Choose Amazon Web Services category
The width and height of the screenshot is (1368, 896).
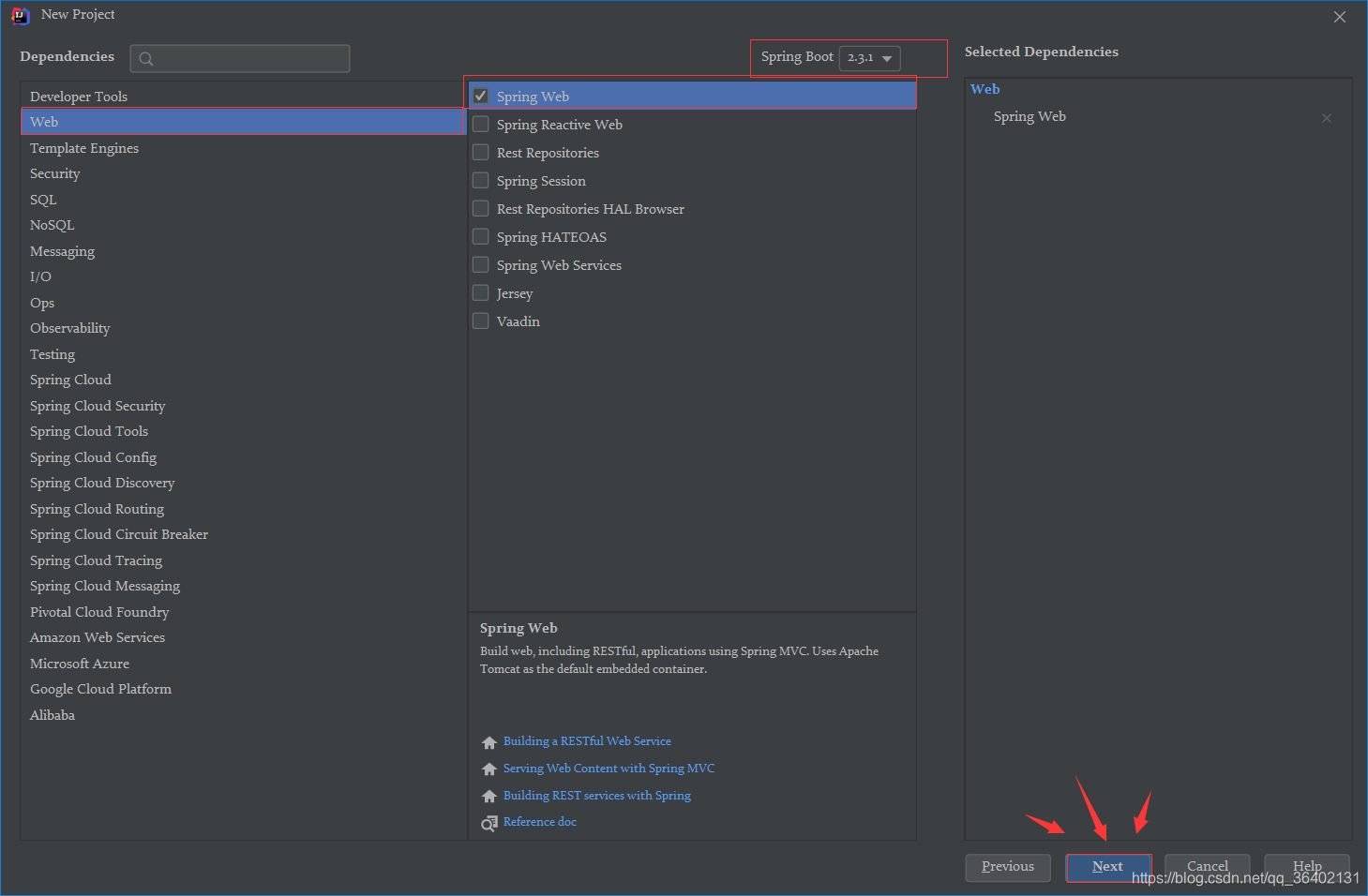[243, 637]
